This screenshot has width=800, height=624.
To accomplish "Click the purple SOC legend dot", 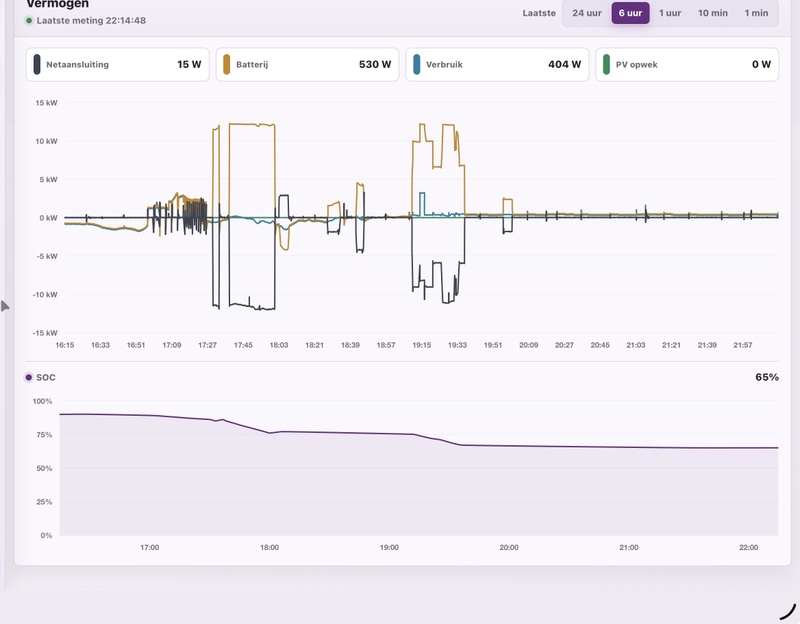I will coord(29,378).
